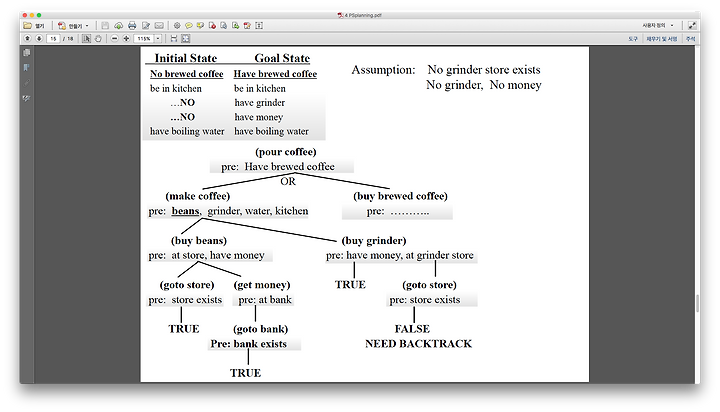Click the '(pour coffee)' node text
This screenshot has width=720, height=412.
pos(286,152)
